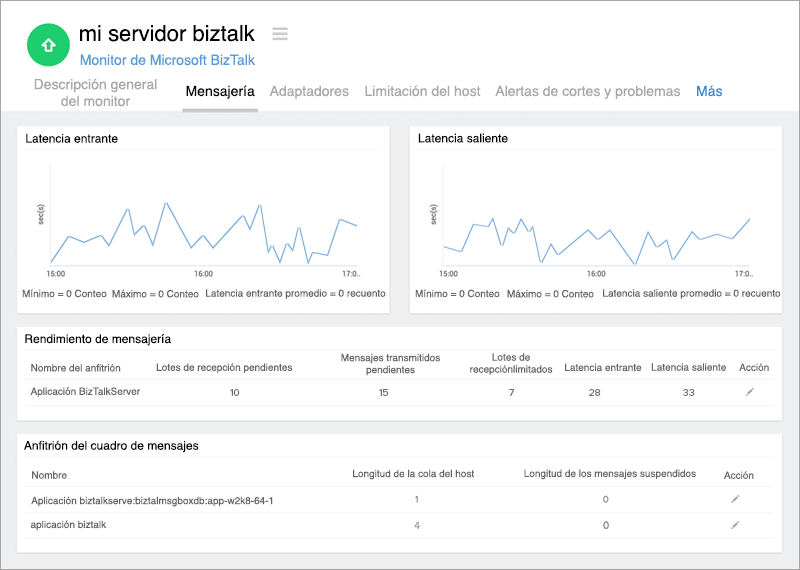800x570 pixels.
Task: Click the Longitud de los mensajes suspendidos header
Action: click(609, 473)
